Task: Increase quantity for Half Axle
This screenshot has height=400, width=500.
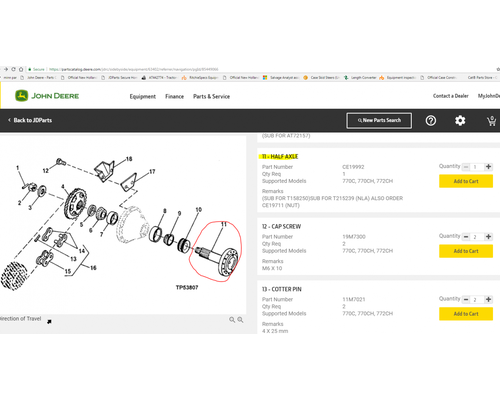Action: coord(488,167)
